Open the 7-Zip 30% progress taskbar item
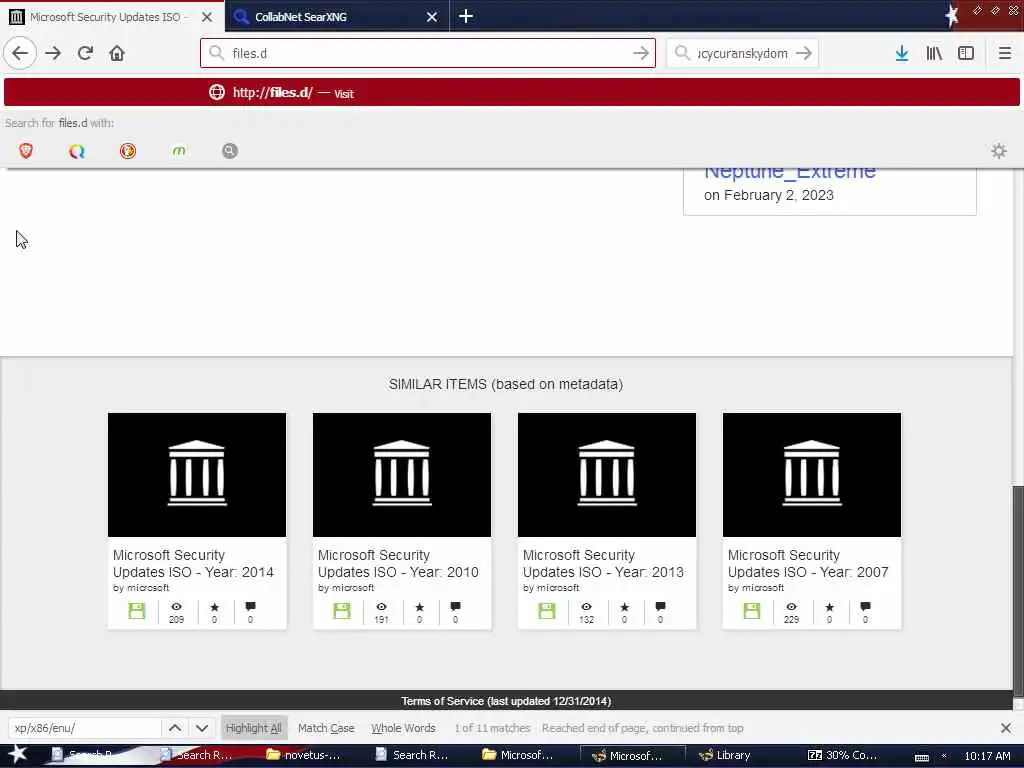 pos(843,755)
